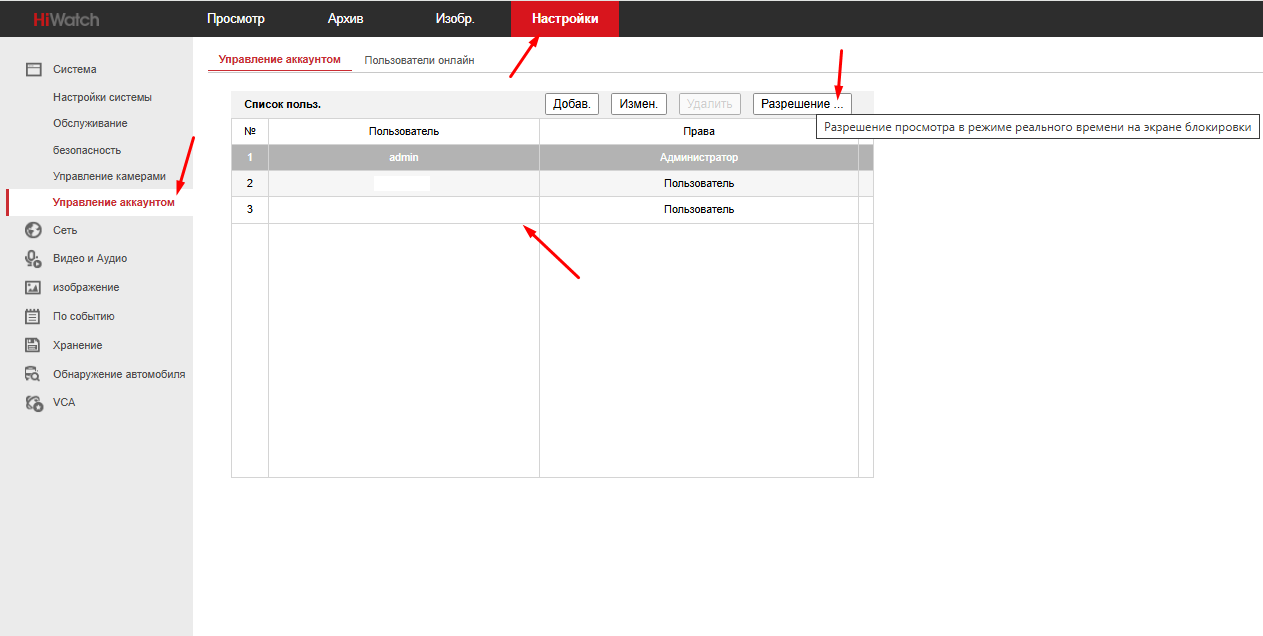Select row 3 Пользователь rights cell

(699, 210)
